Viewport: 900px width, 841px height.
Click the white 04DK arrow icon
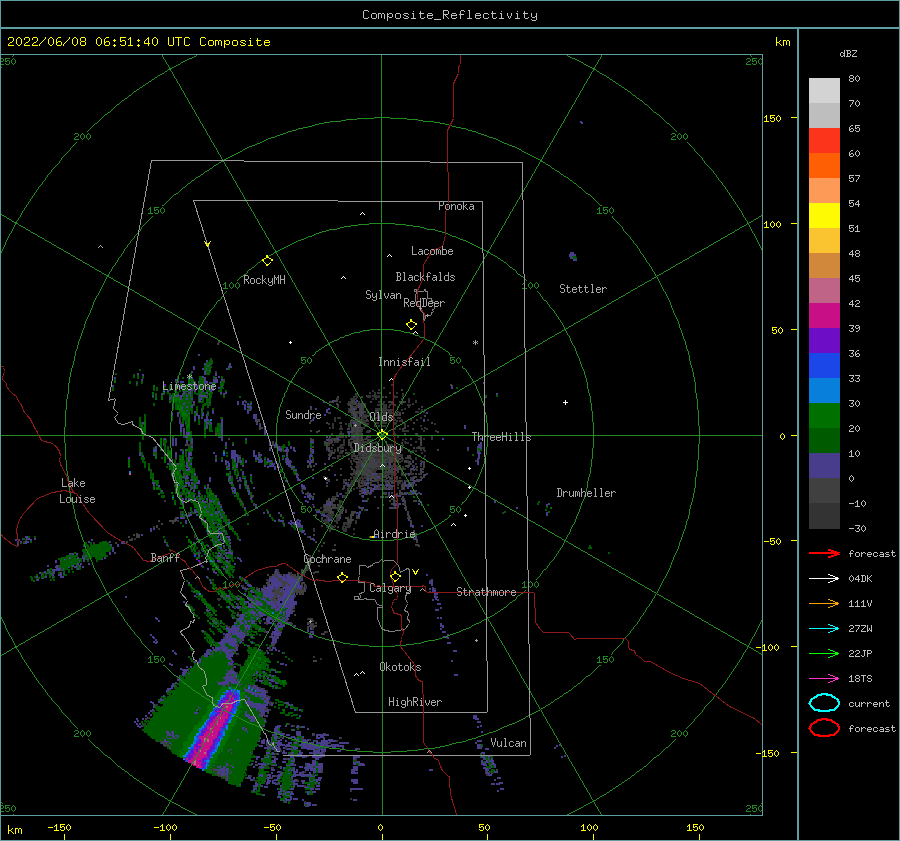click(824, 578)
